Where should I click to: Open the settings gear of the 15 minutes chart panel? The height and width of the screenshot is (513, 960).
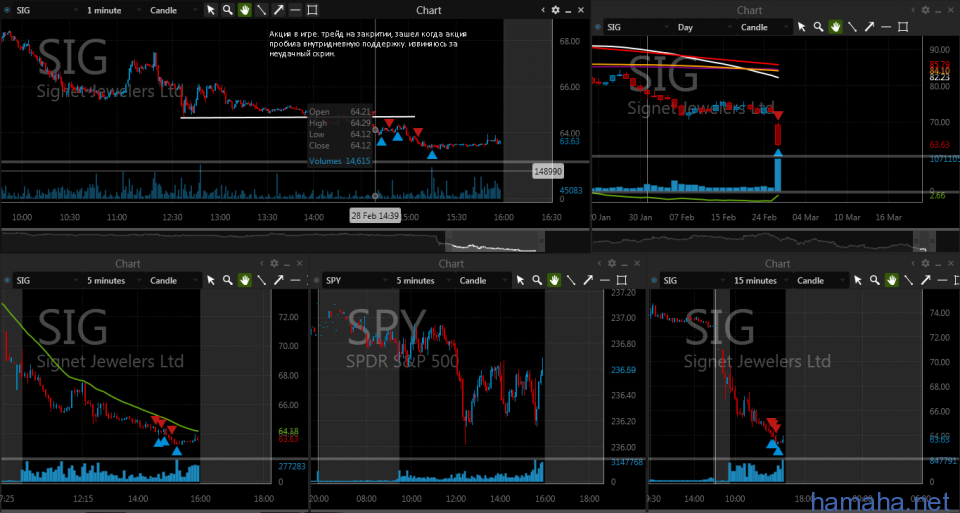pyautogui.click(x=925, y=263)
